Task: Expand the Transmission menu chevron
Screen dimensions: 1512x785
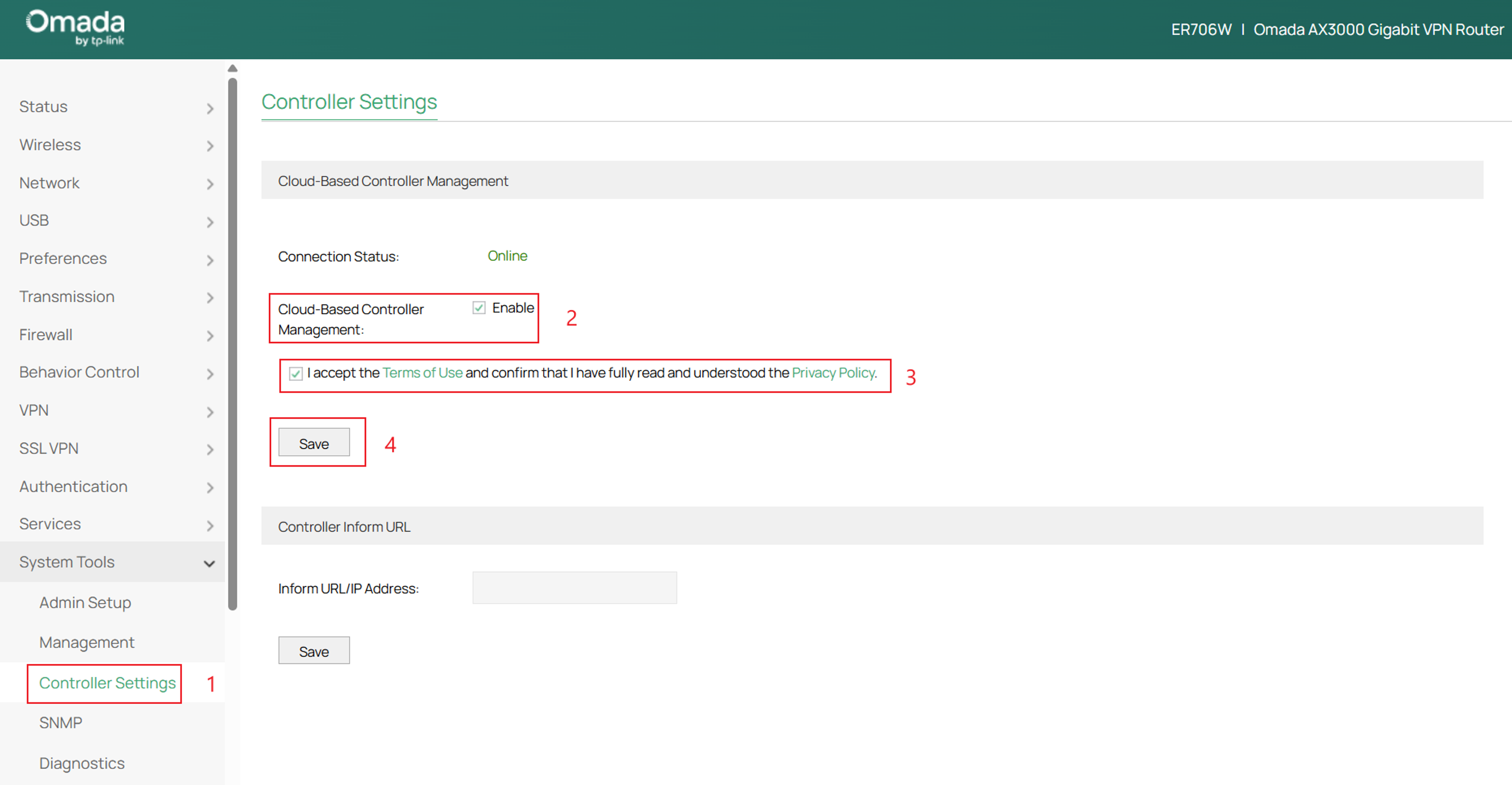Action: pyautogui.click(x=210, y=298)
